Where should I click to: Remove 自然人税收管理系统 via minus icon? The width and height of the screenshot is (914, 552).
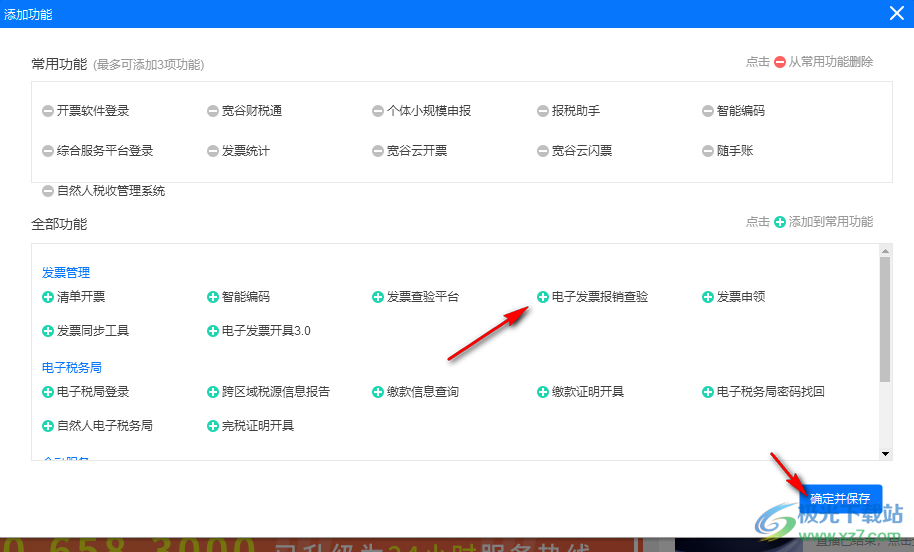click(48, 191)
